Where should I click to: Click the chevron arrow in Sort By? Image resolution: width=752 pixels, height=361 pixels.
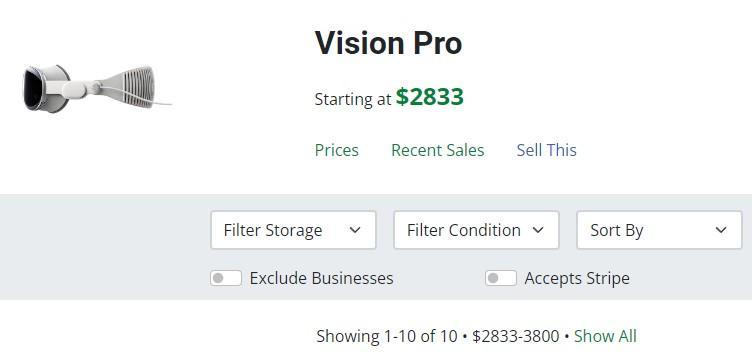point(721,230)
